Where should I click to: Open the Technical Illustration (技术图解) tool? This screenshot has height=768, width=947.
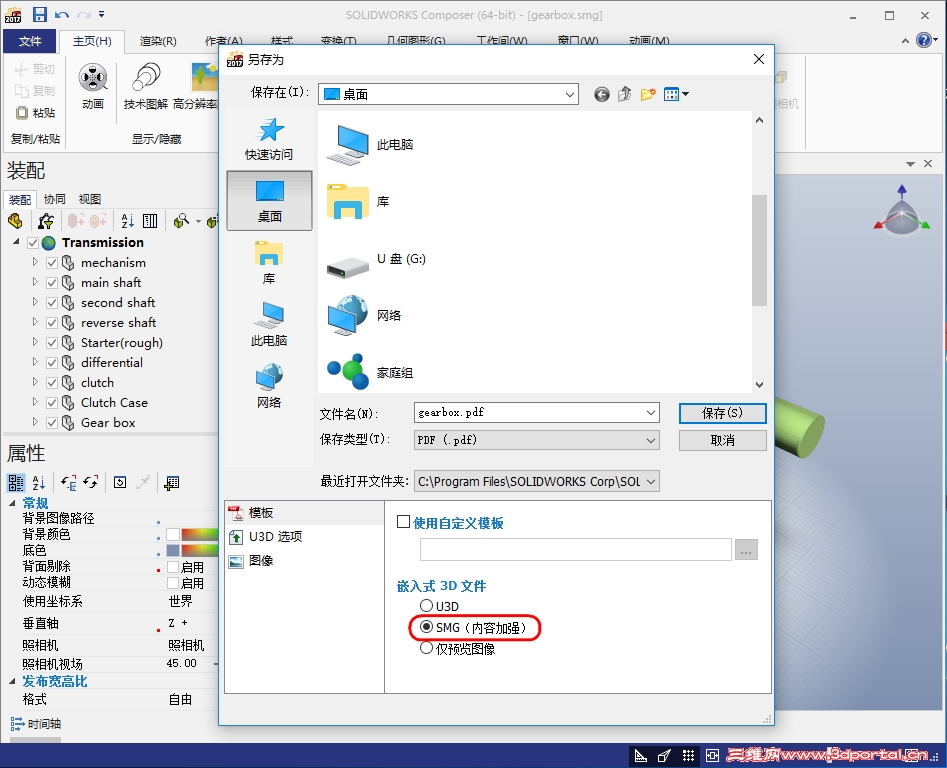146,88
